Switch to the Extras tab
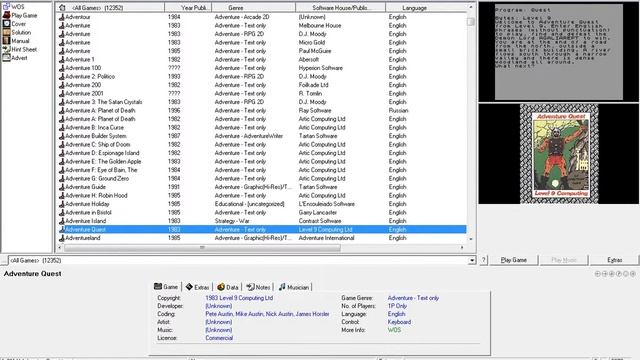Image resolution: width=640 pixels, height=360 pixels. pyautogui.click(x=197, y=287)
